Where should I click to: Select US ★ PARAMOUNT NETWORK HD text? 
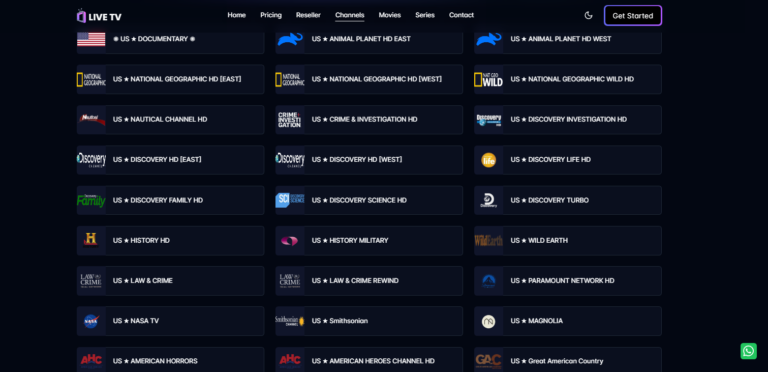click(562, 280)
